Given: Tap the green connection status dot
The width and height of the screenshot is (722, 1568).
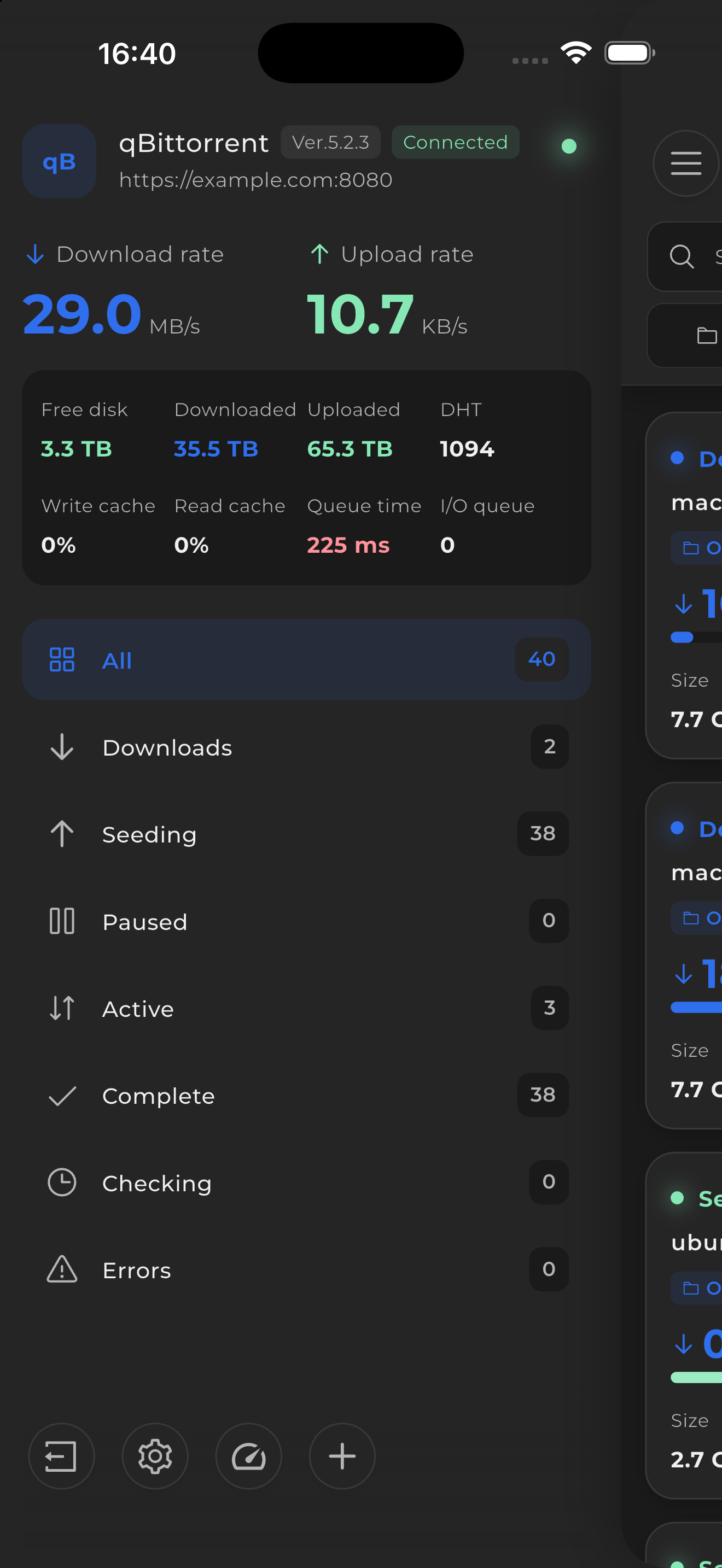Looking at the screenshot, I should [569, 146].
